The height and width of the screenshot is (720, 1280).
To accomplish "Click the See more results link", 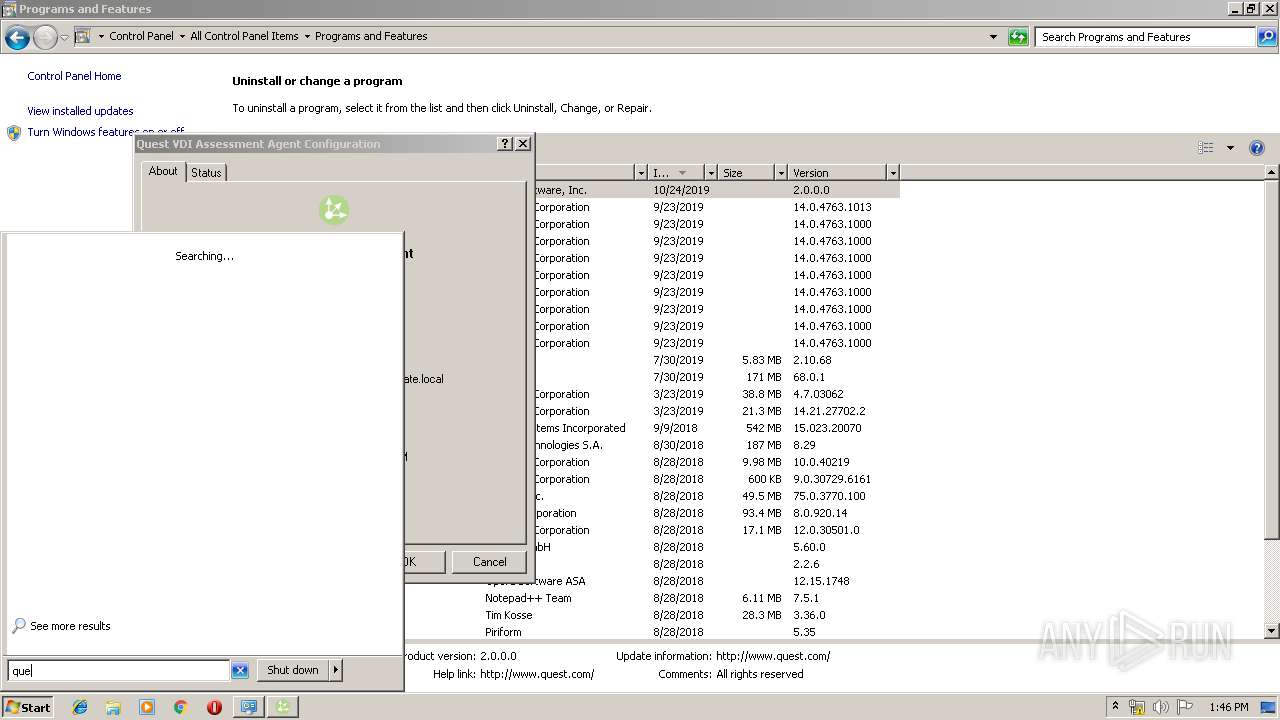I will click(x=70, y=626).
